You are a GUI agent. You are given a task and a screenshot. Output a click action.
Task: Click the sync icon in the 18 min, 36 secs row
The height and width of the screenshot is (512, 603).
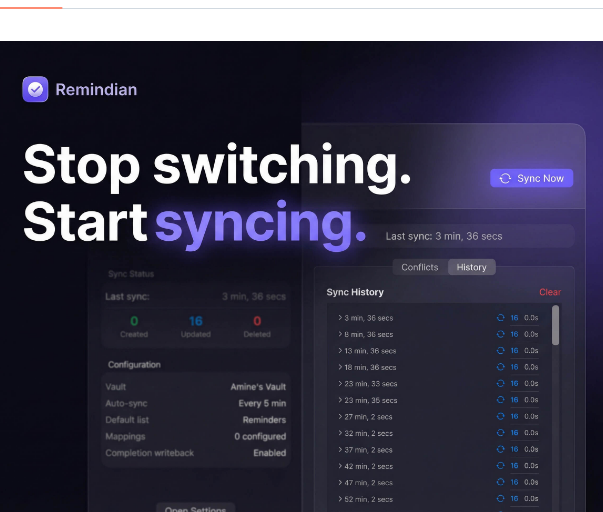point(500,367)
